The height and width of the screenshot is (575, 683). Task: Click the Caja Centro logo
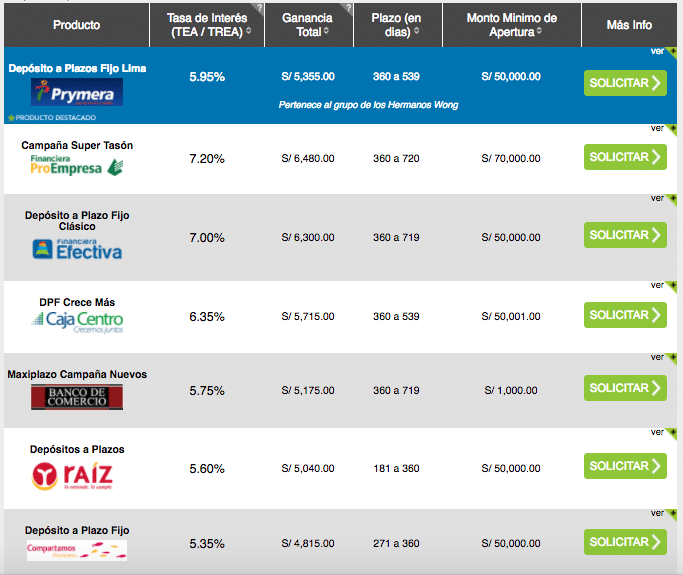point(77,322)
